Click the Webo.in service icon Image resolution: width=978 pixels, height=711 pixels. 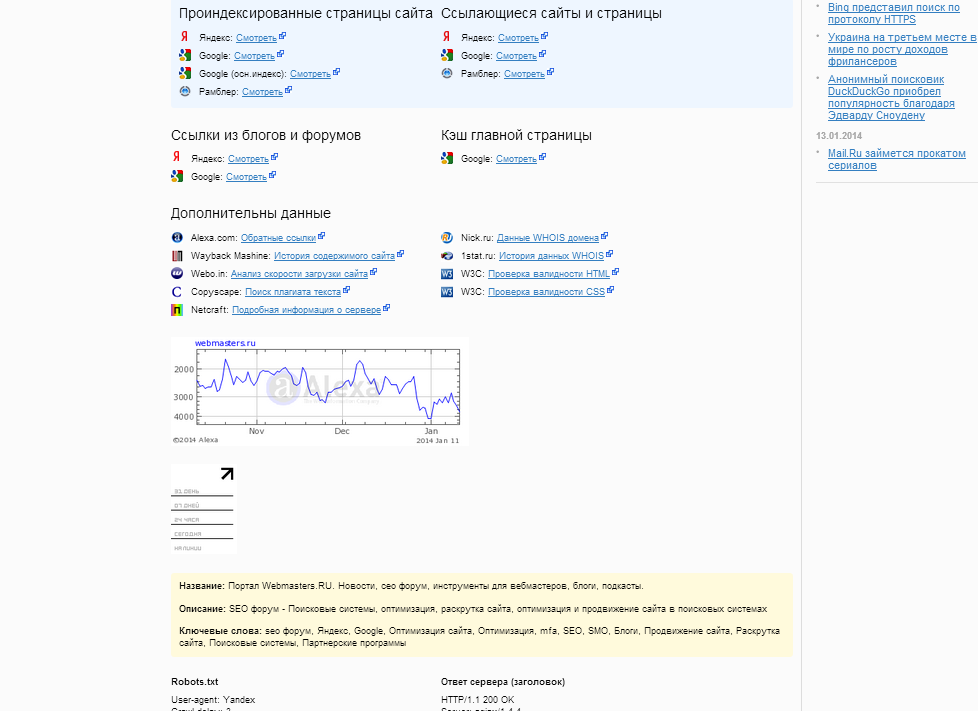(177, 273)
